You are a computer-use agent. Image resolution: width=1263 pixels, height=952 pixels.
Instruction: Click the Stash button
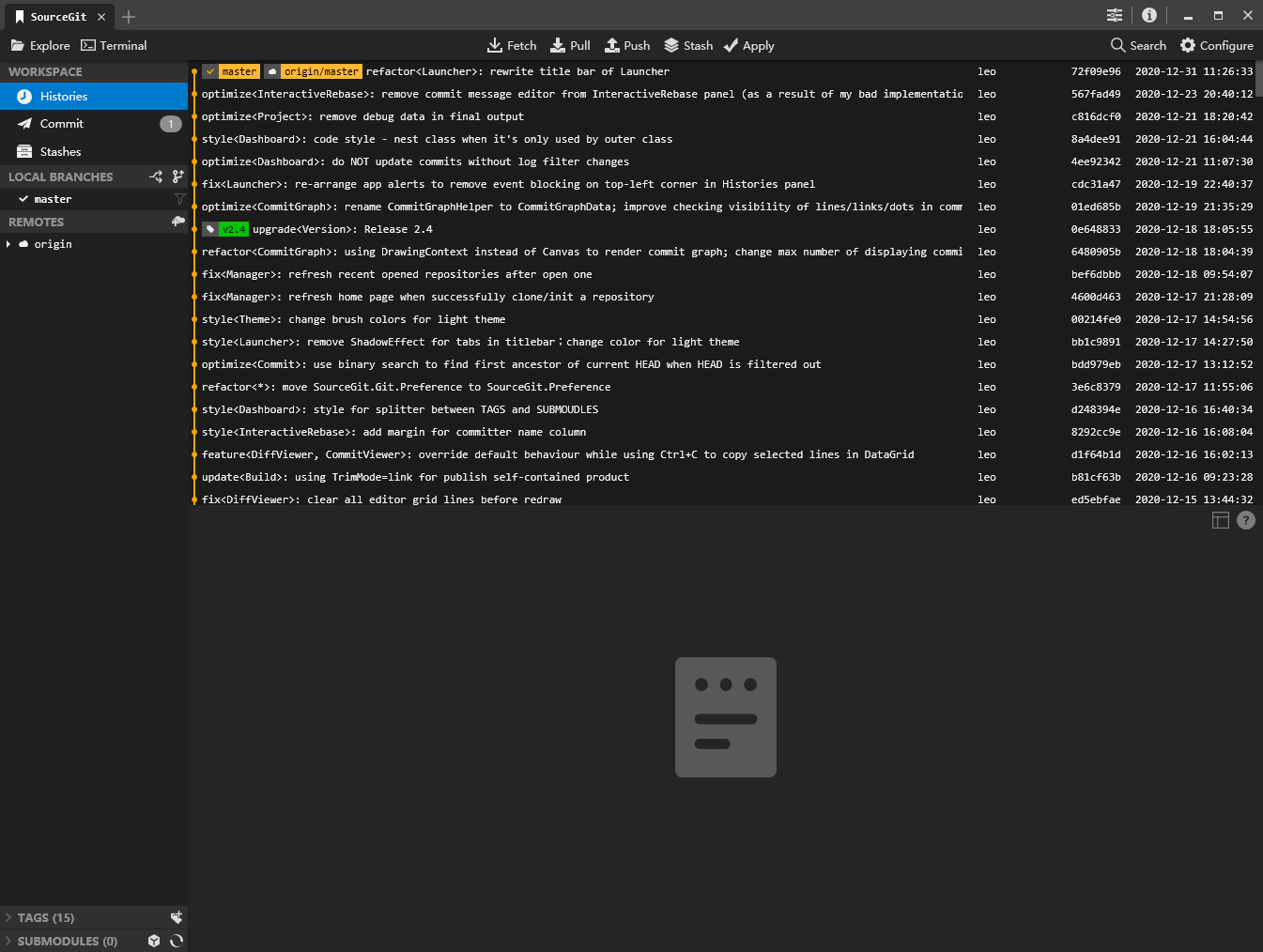click(x=688, y=45)
